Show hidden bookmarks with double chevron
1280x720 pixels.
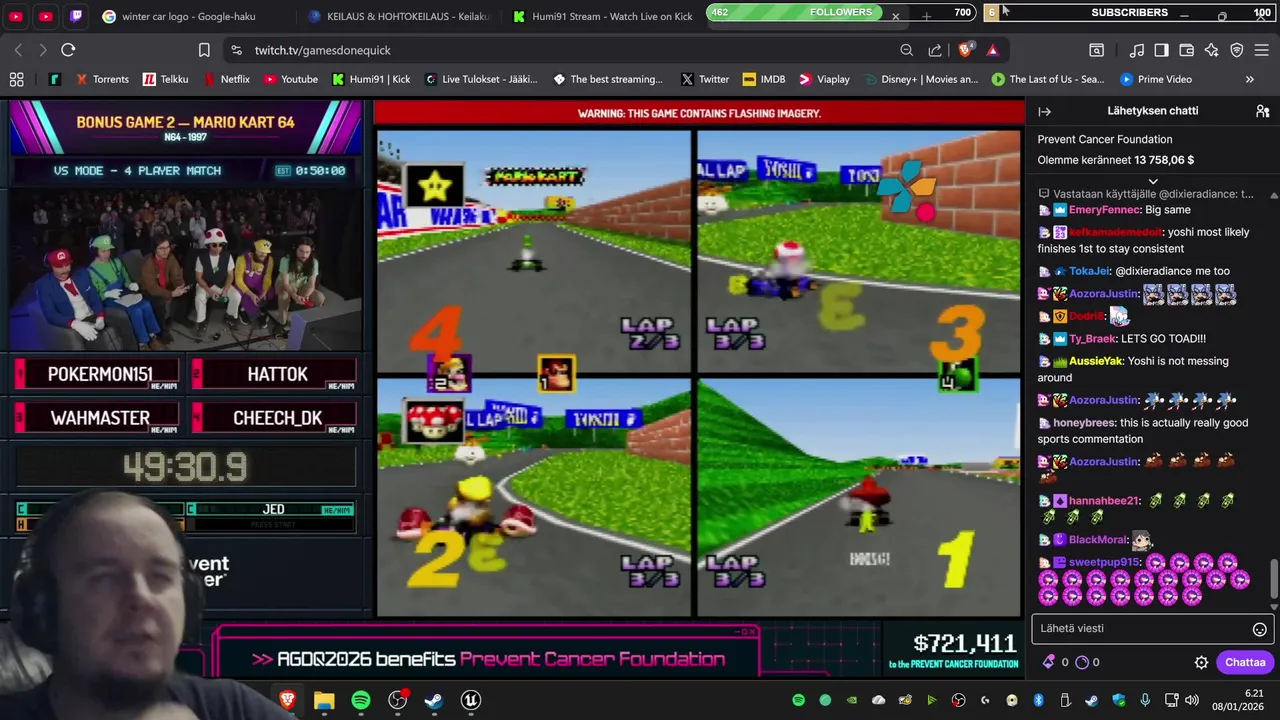tap(1249, 79)
